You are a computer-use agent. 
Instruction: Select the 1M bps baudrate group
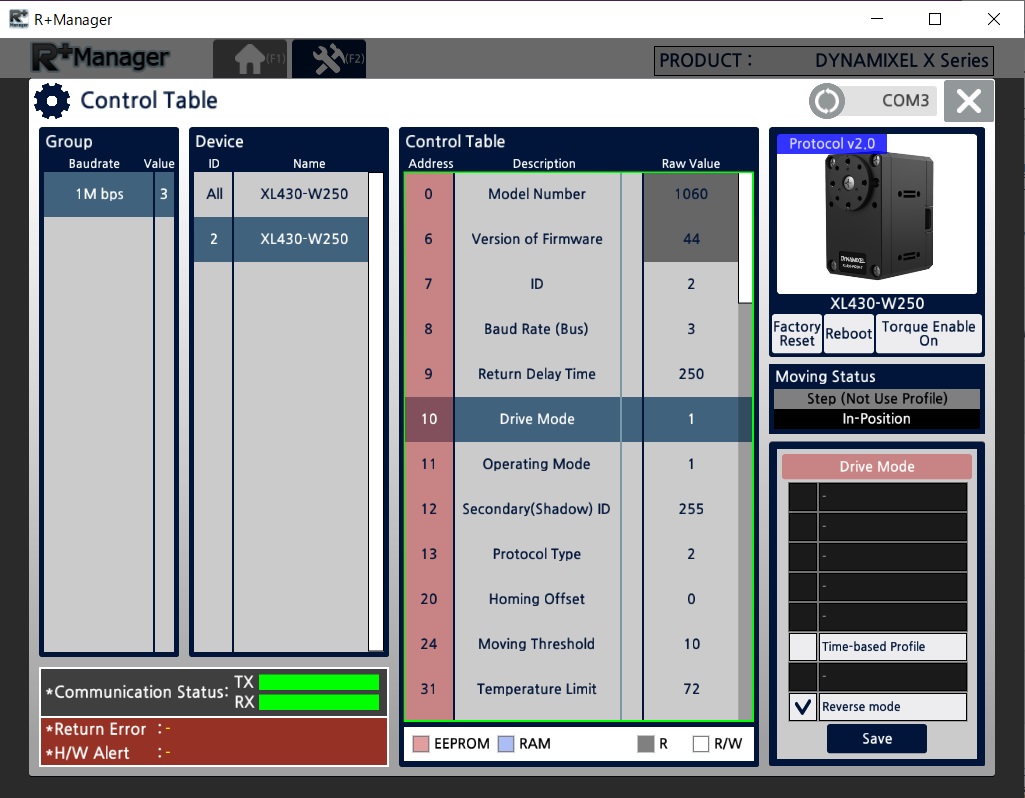click(109, 194)
